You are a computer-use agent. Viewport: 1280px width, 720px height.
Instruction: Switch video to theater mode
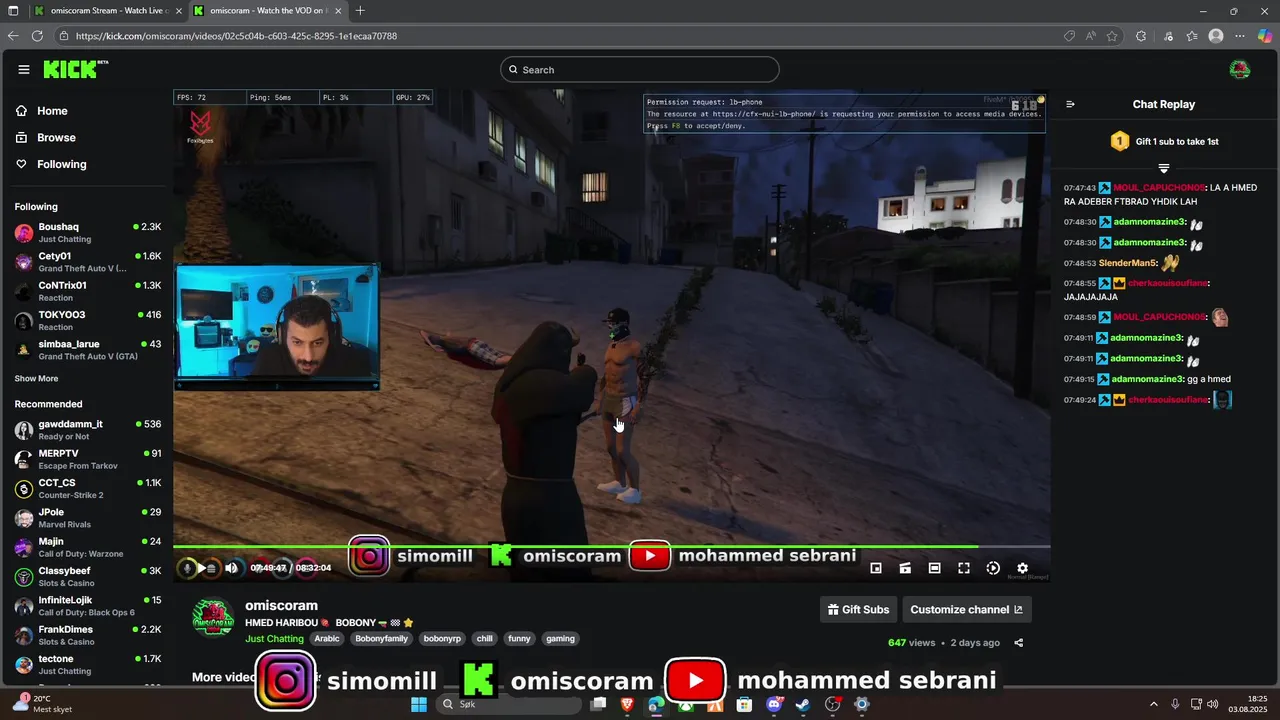tap(934, 568)
